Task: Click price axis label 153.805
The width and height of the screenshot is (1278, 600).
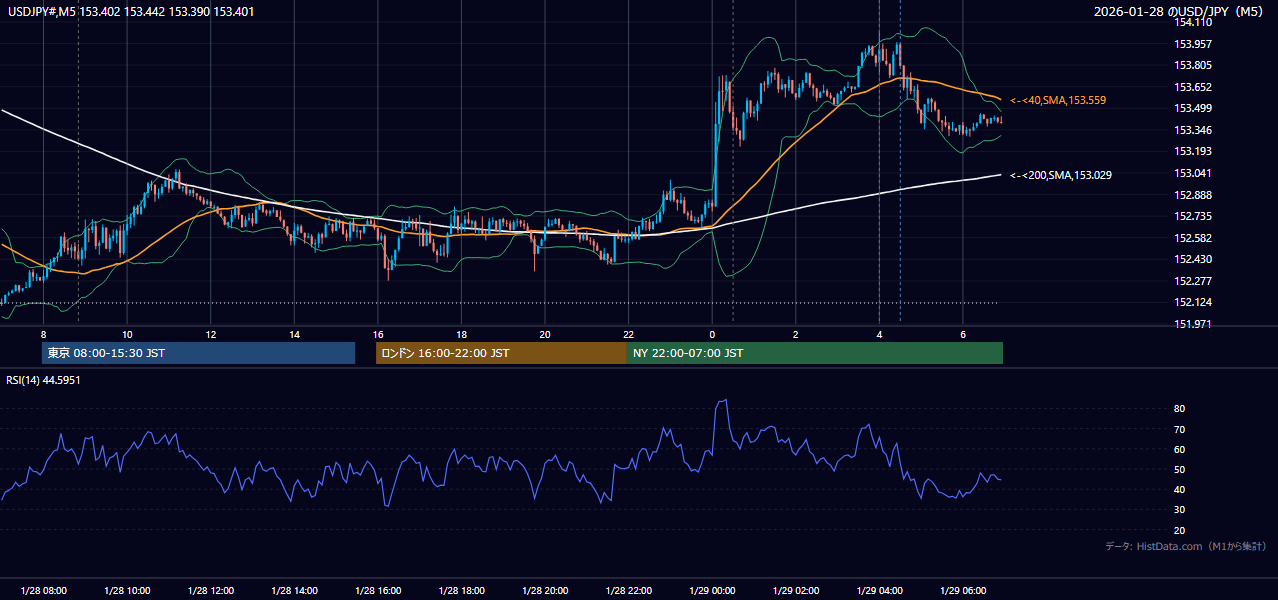Action: pos(1194,65)
